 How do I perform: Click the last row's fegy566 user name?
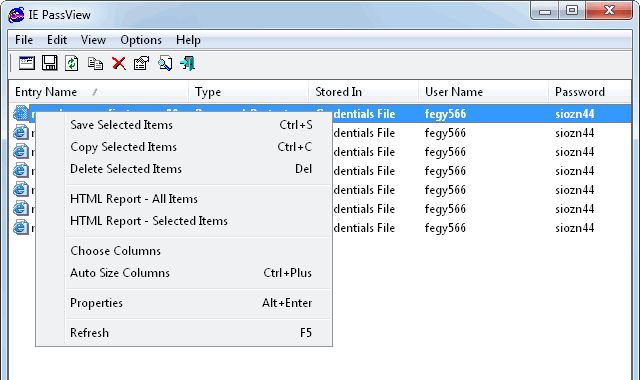(x=445, y=228)
